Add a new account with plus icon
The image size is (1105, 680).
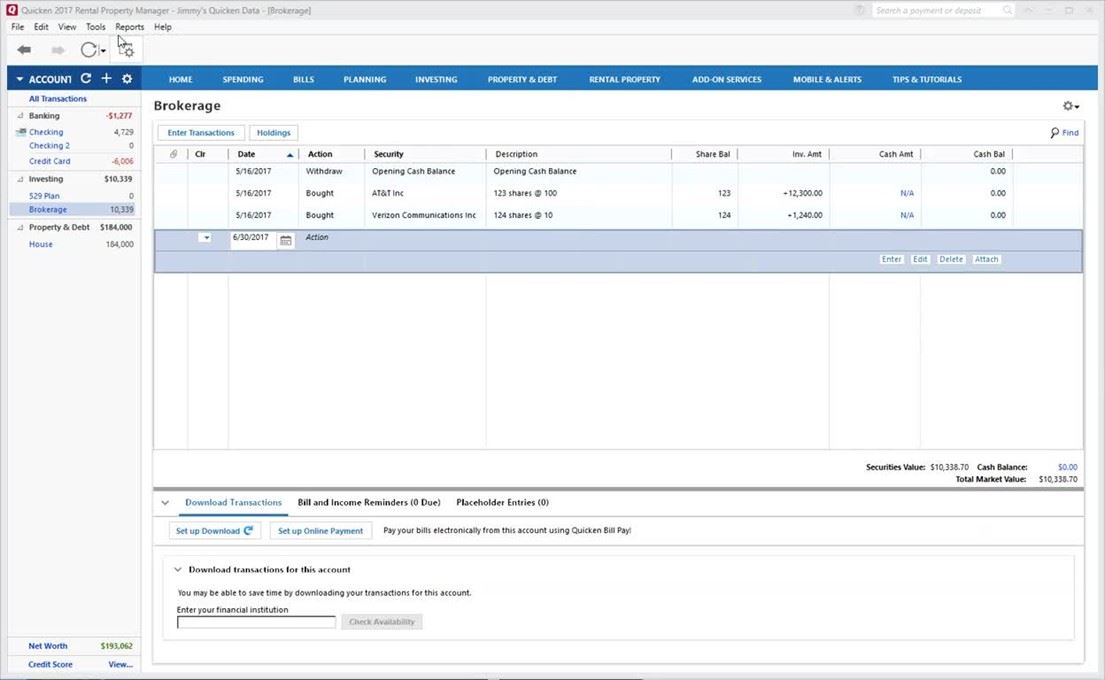coord(106,79)
